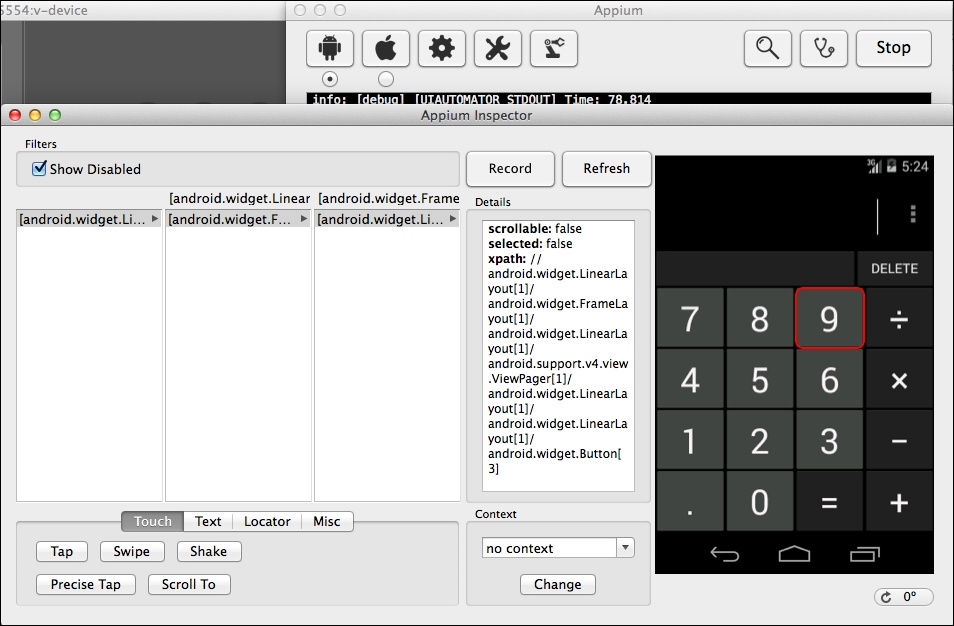Screen dimensions: 954x626
Task: Open Android settings in Appium window
Action: 330,48
